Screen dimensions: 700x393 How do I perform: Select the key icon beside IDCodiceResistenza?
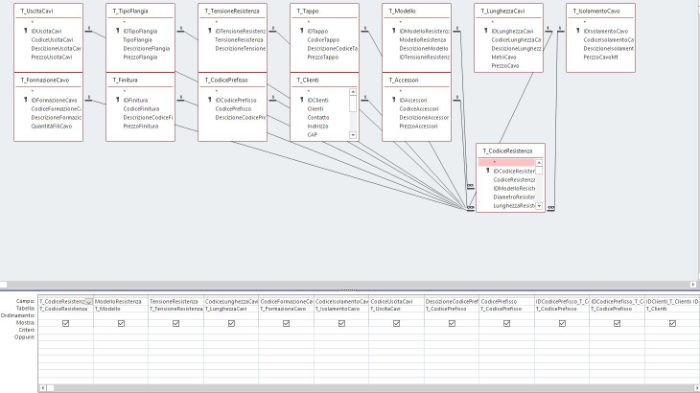pos(488,171)
